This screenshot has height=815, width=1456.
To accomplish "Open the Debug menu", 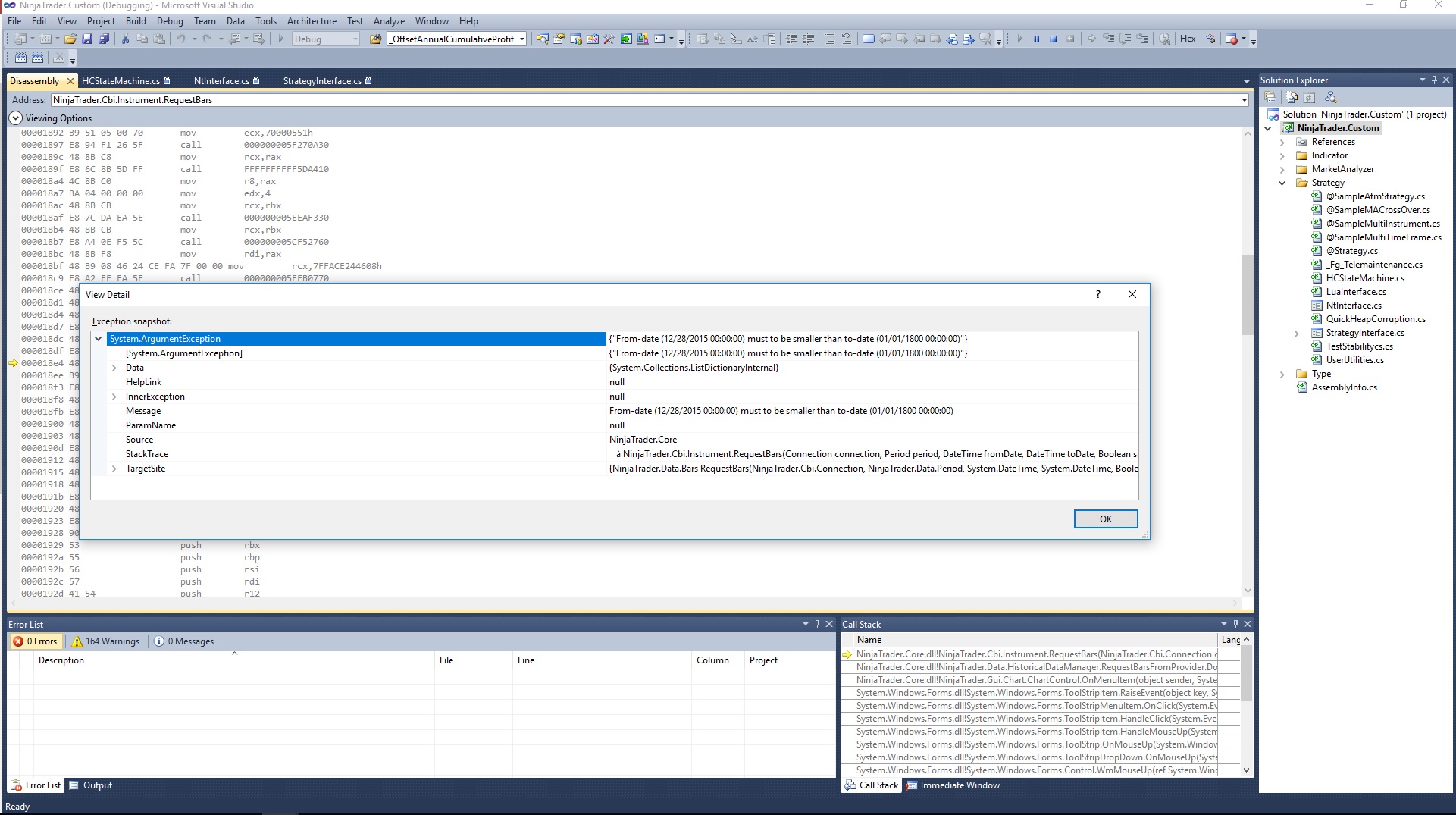I will (x=170, y=21).
